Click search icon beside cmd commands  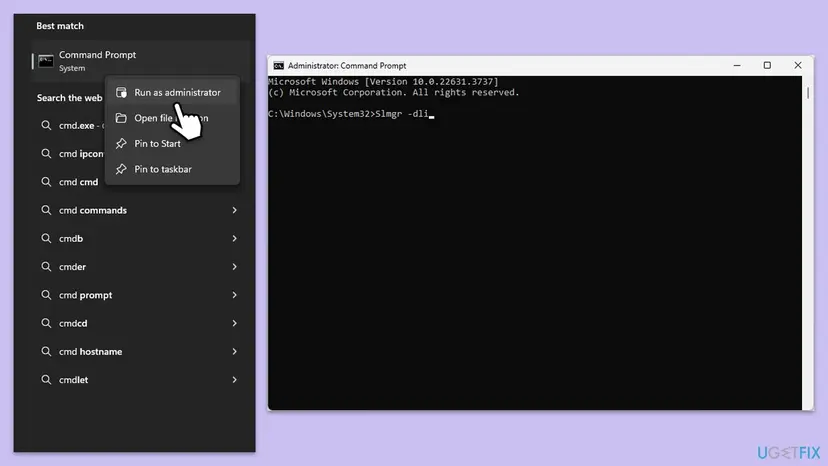tap(46, 210)
